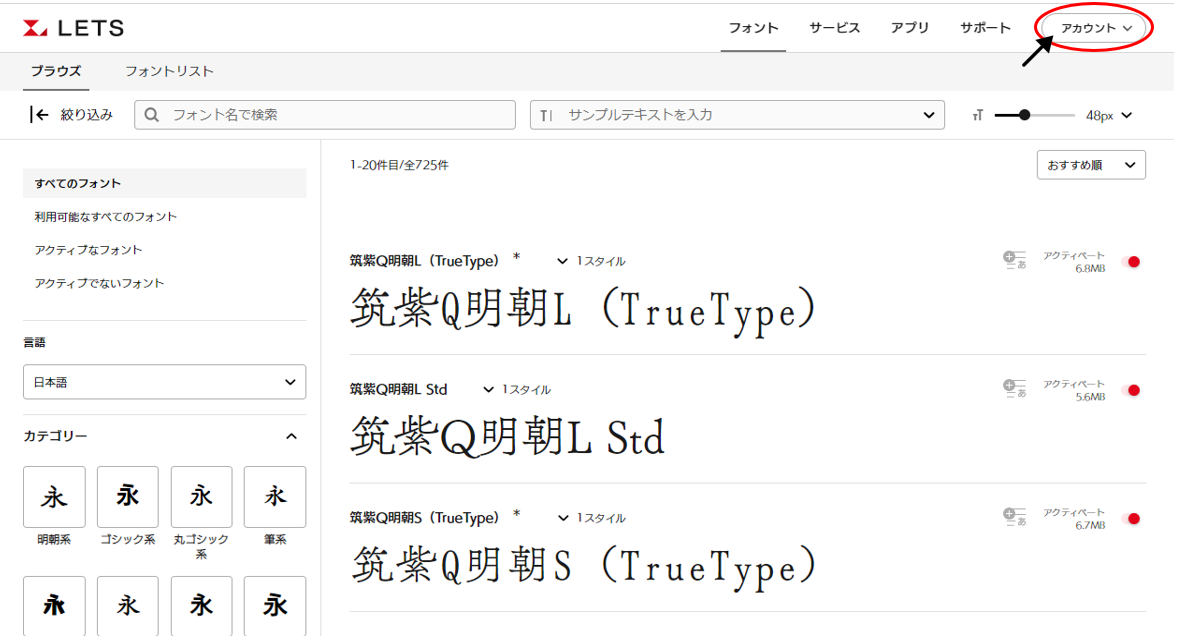Click the フォント名で検索 search field
The height and width of the screenshot is (636, 1179).
[325, 115]
